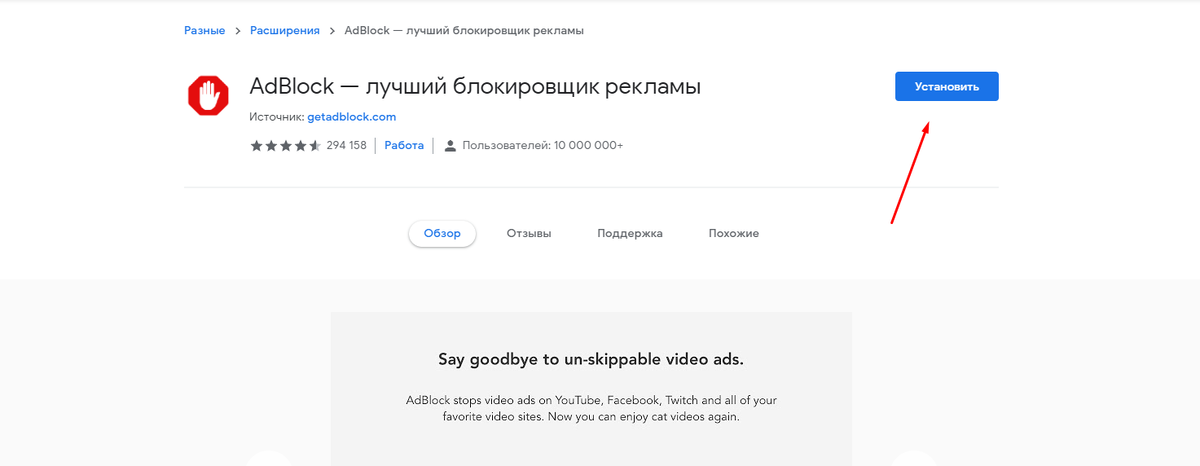Click the star rating icons
This screenshot has height=466, width=1200.
(x=285, y=146)
